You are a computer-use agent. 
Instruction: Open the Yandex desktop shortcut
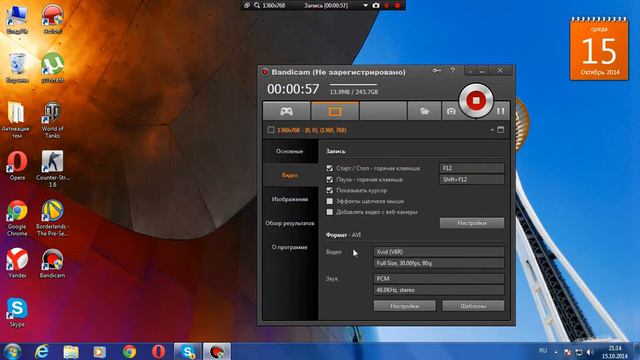point(17,264)
